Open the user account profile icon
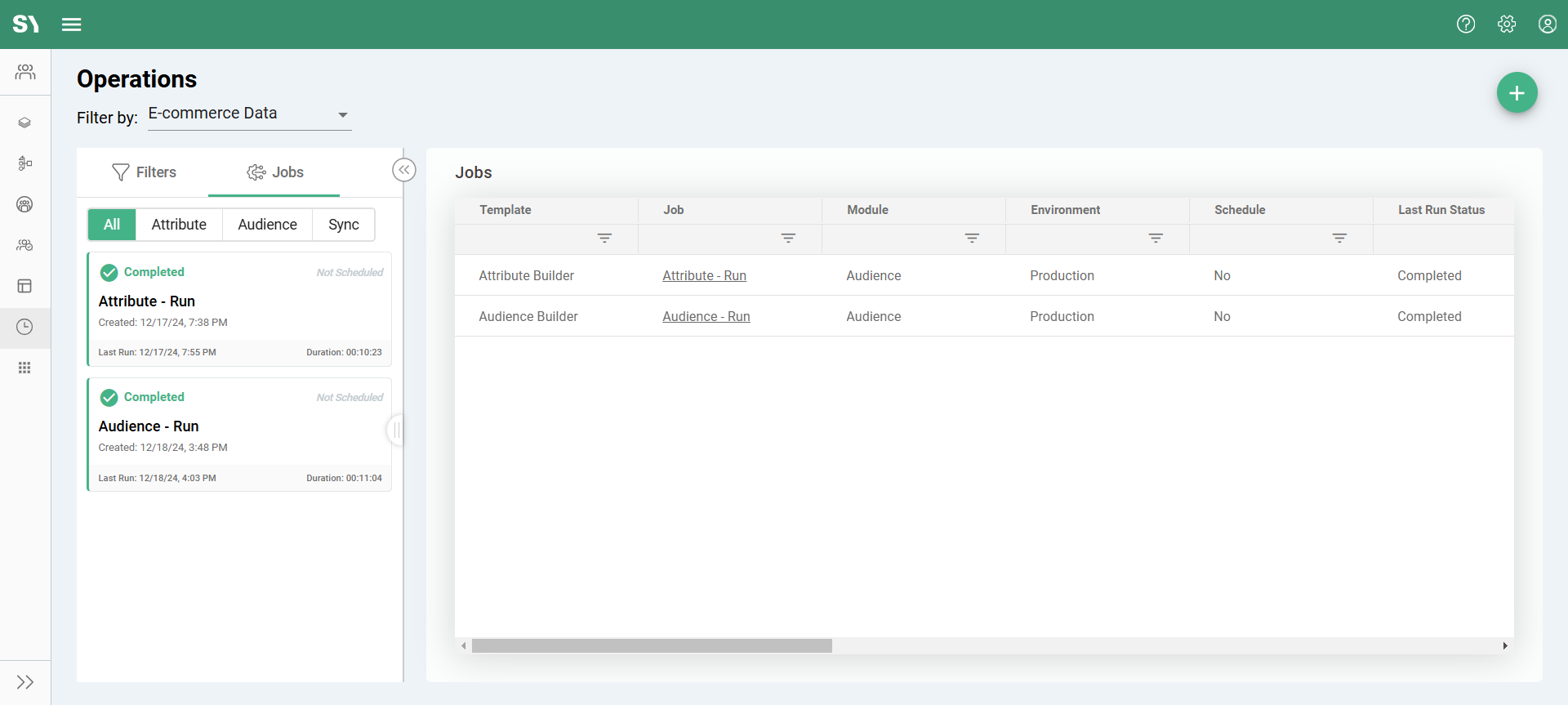The width and height of the screenshot is (1568, 705). click(1547, 25)
